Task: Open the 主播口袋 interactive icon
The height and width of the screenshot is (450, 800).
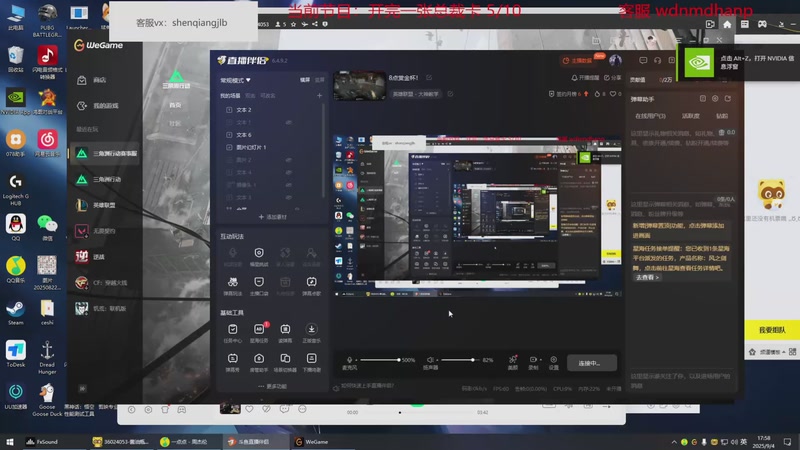Action: pos(259,282)
